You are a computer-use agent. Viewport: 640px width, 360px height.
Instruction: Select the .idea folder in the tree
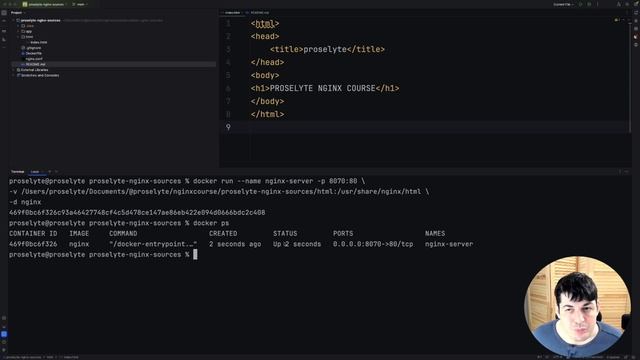(x=30, y=26)
